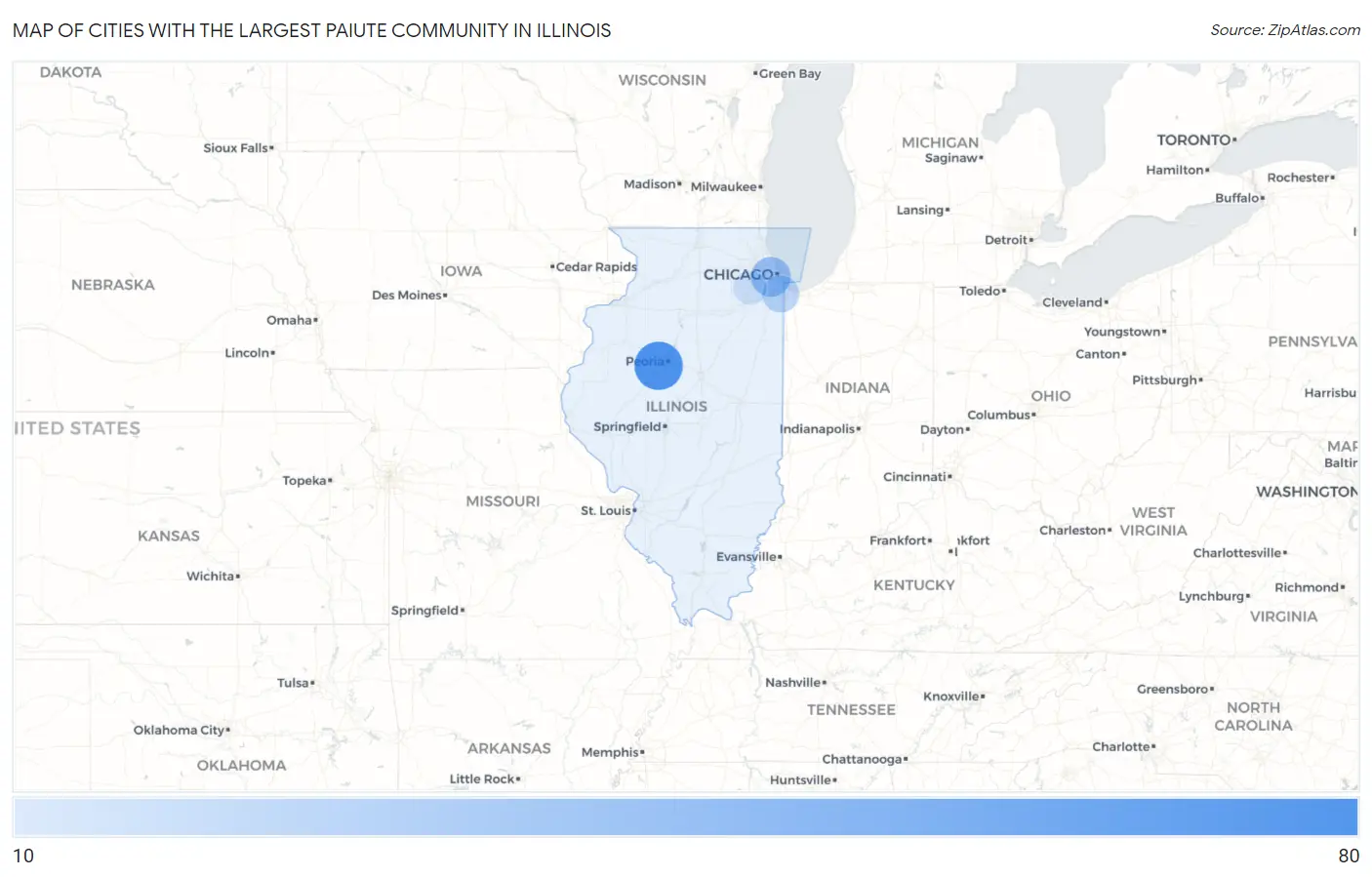Screen dimensions: 1372x877
Task: Click the Des Moines city label
Action: click(409, 295)
